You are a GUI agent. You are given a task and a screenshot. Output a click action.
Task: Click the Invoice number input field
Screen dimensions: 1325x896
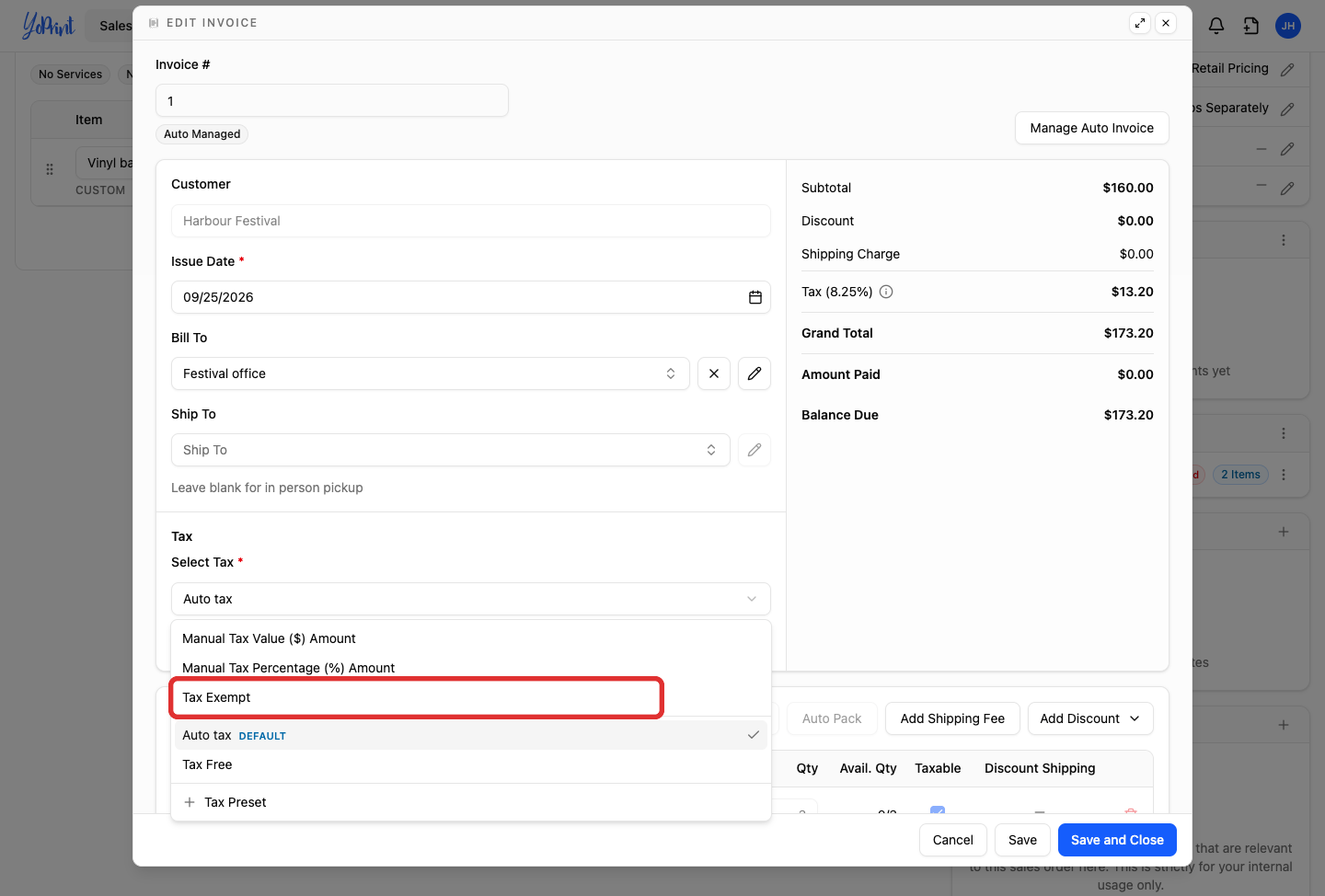(x=332, y=100)
